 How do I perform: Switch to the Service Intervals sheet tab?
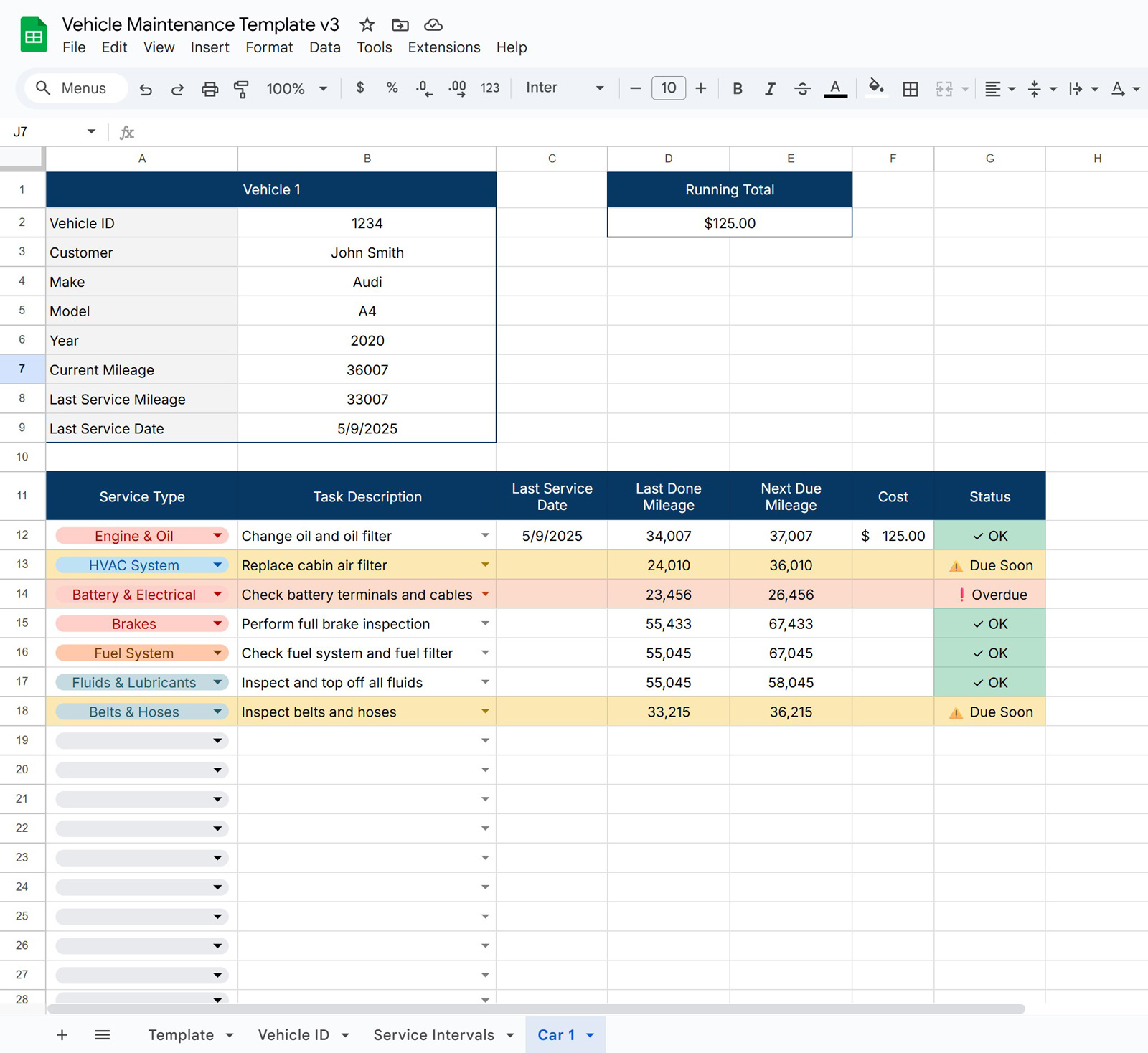(x=433, y=1035)
